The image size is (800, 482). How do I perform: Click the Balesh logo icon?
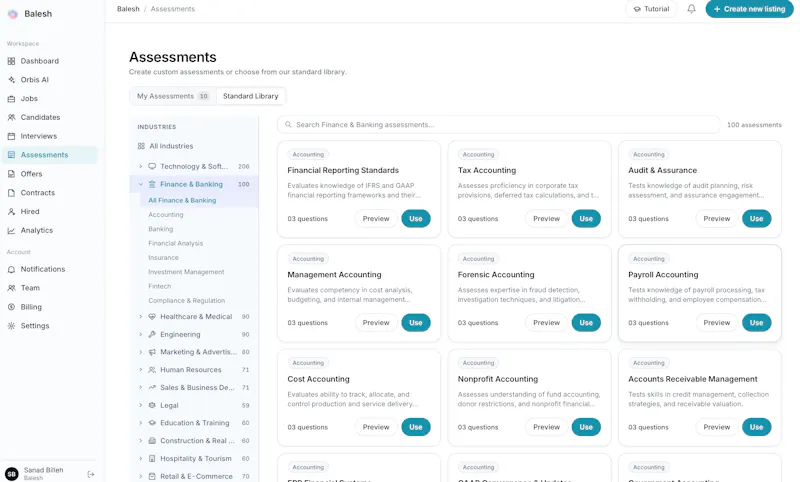(13, 14)
